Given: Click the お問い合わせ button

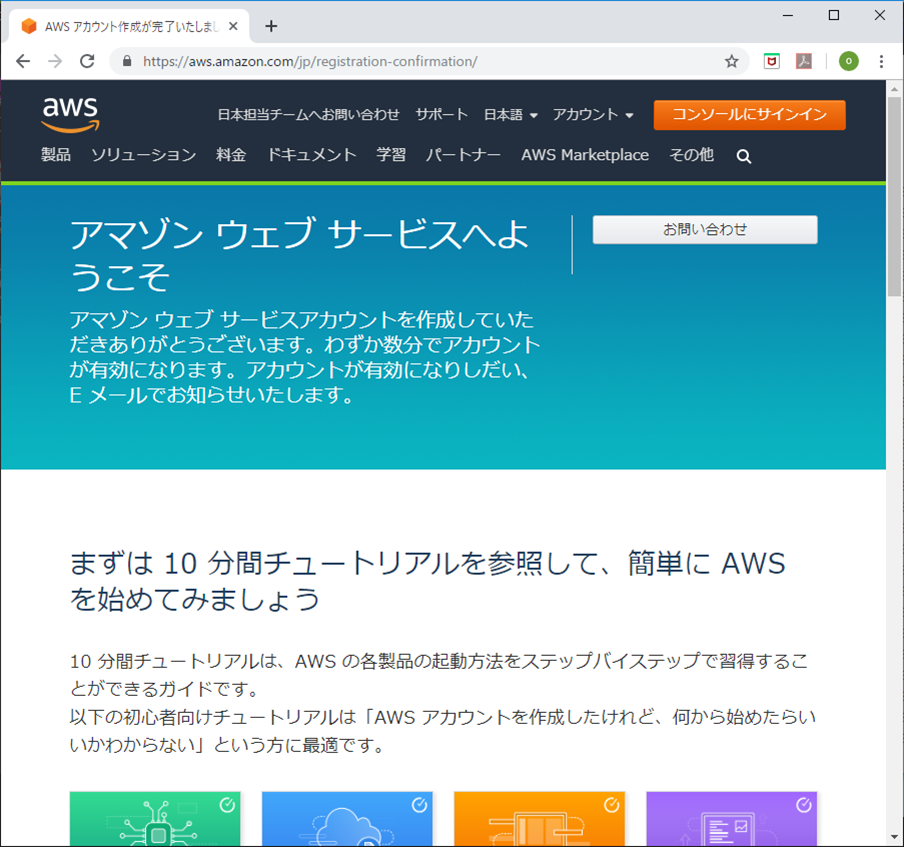Looking at the screenshot, I should [705, 229].
